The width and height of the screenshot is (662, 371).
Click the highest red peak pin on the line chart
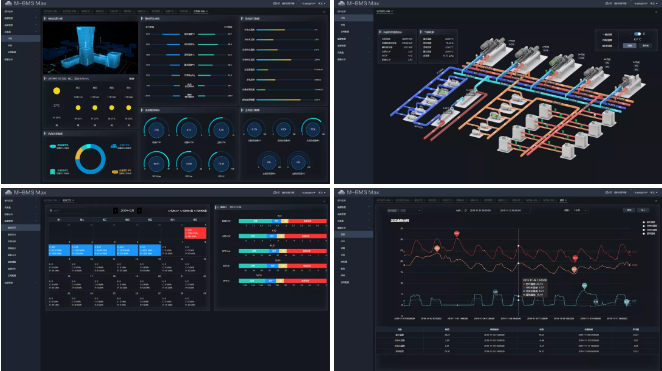(456, 233)
